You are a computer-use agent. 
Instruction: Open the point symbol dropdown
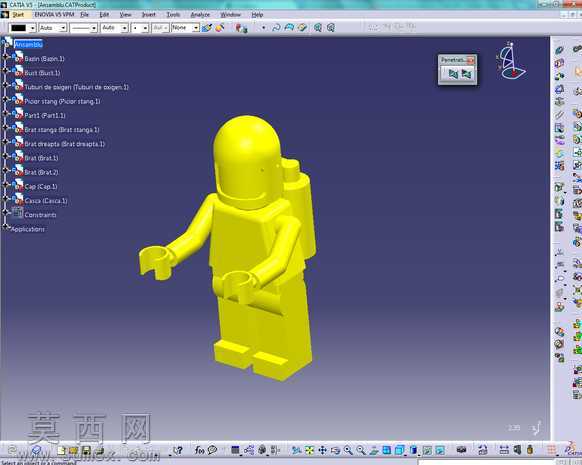click(145, 28)
